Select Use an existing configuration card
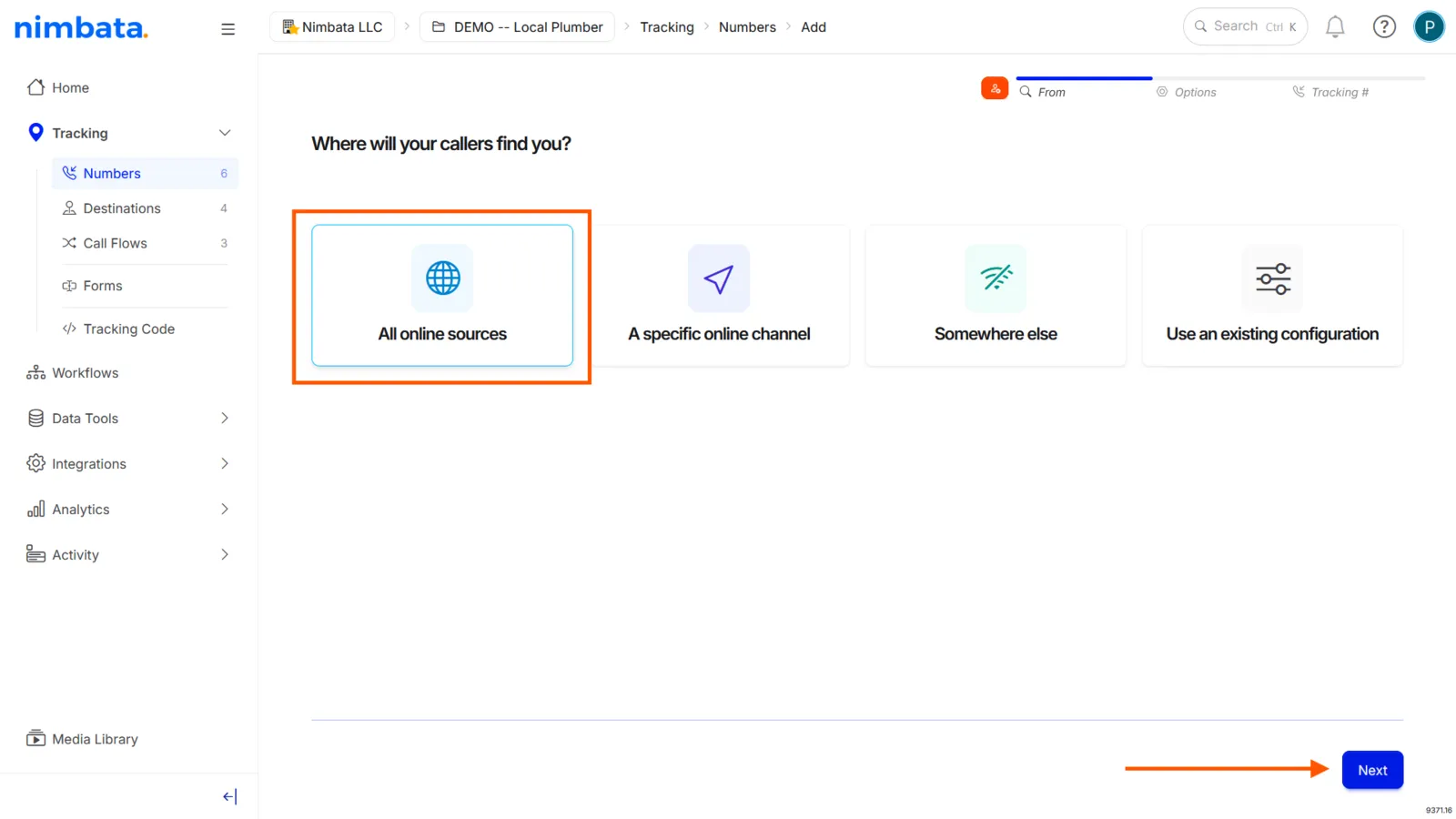The image size is (1456, 819). (1272, 296)
